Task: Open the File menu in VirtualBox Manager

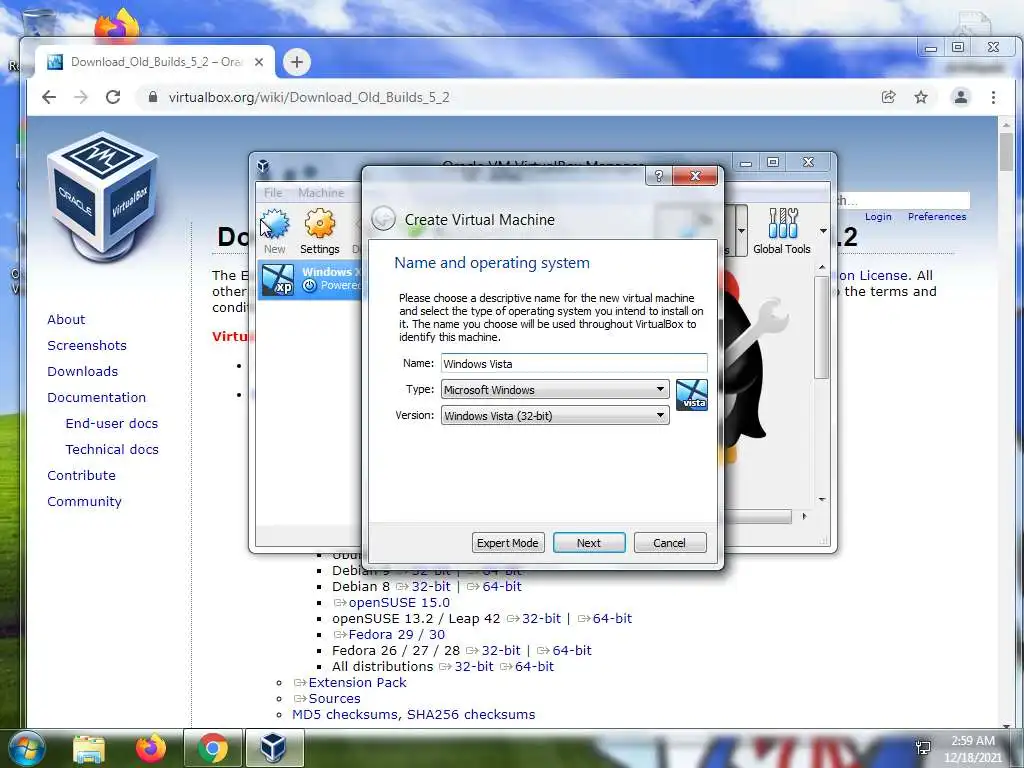Action: tap(273, 193)
